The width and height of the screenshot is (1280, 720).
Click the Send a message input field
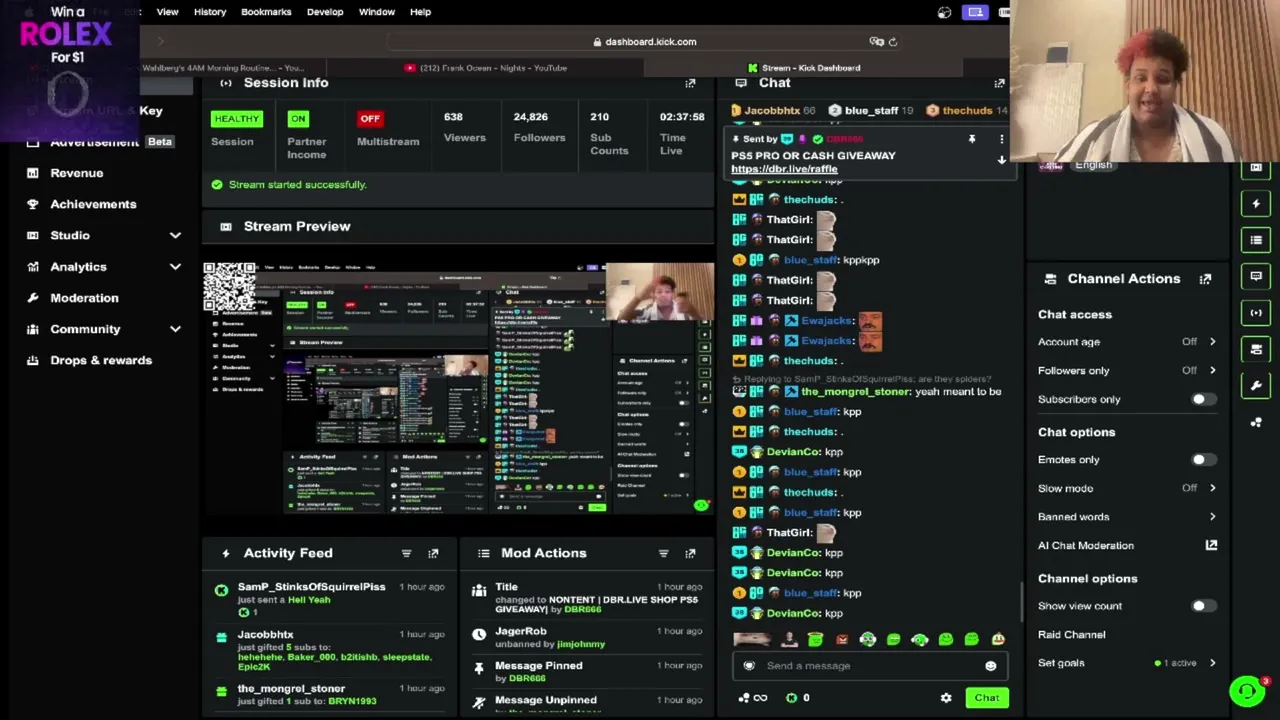point(871,666)
